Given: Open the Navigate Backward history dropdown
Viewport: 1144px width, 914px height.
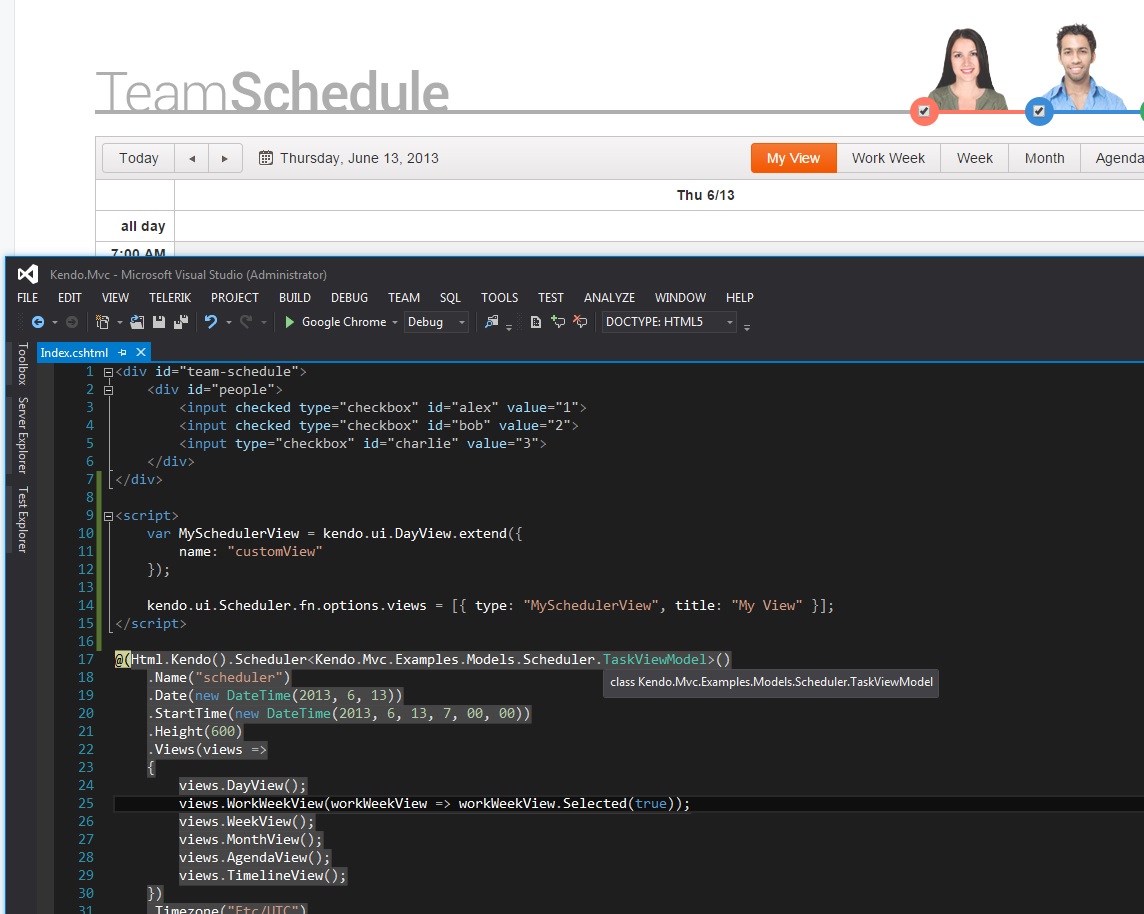Looking at the screenshot, I should [55, 322].
